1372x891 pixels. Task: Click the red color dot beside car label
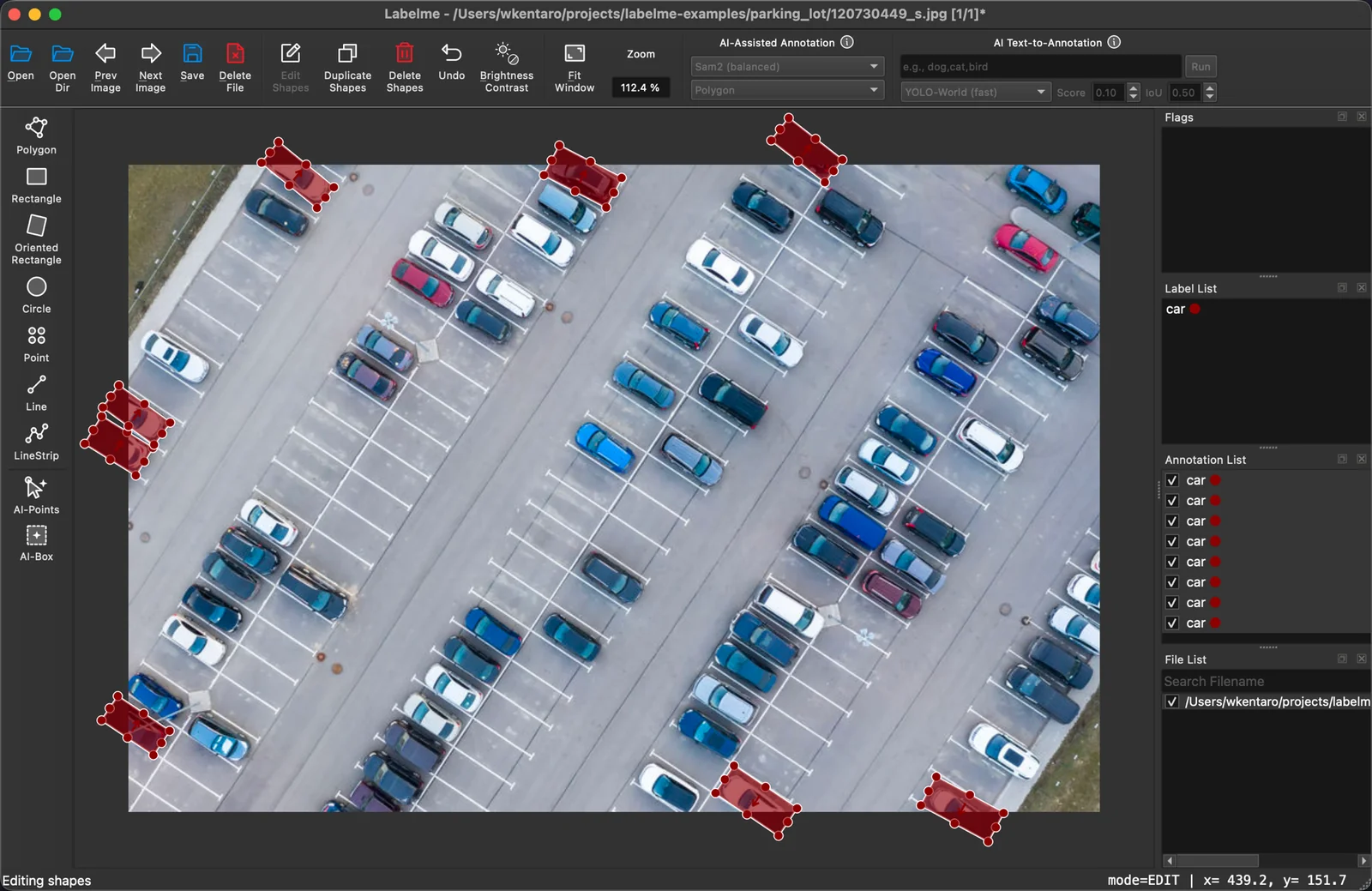click(x=1194, y=309)
